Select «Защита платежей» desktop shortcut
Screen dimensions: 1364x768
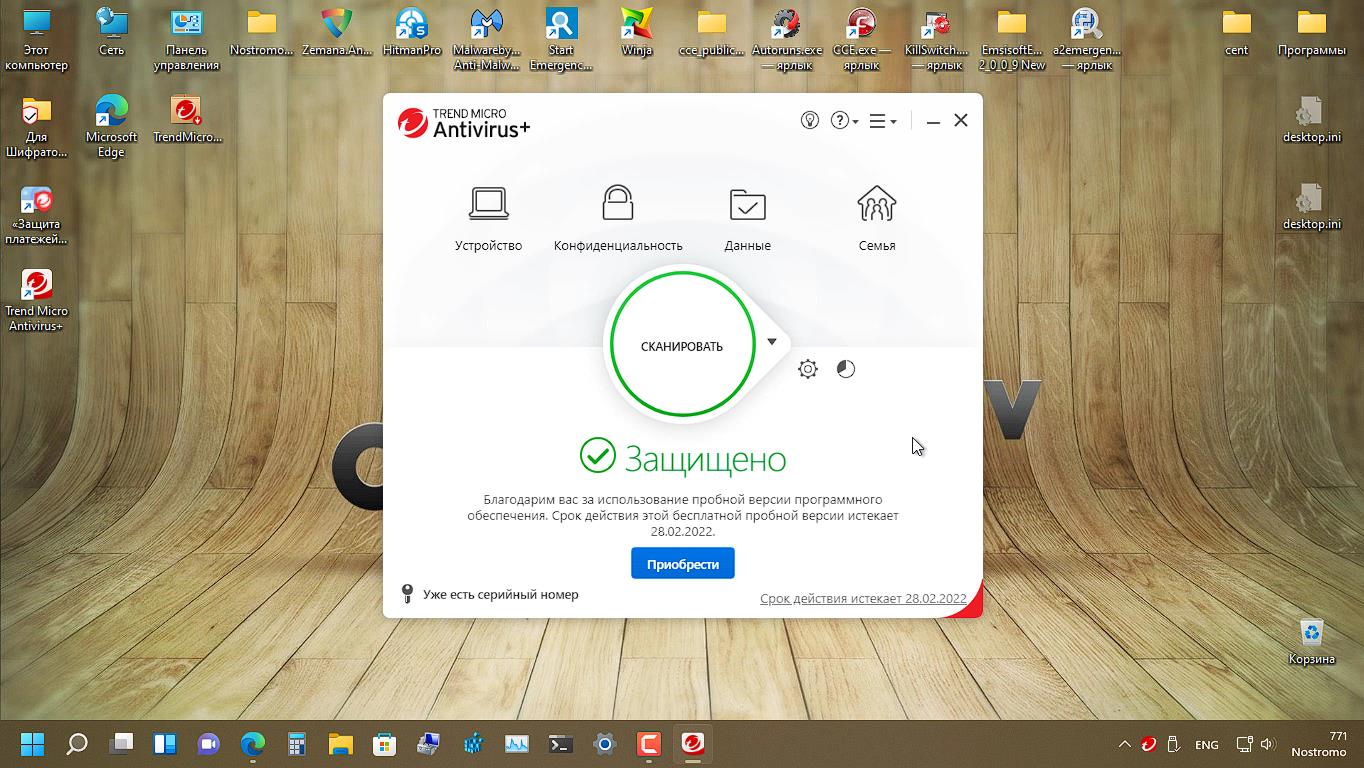[37, 214]
